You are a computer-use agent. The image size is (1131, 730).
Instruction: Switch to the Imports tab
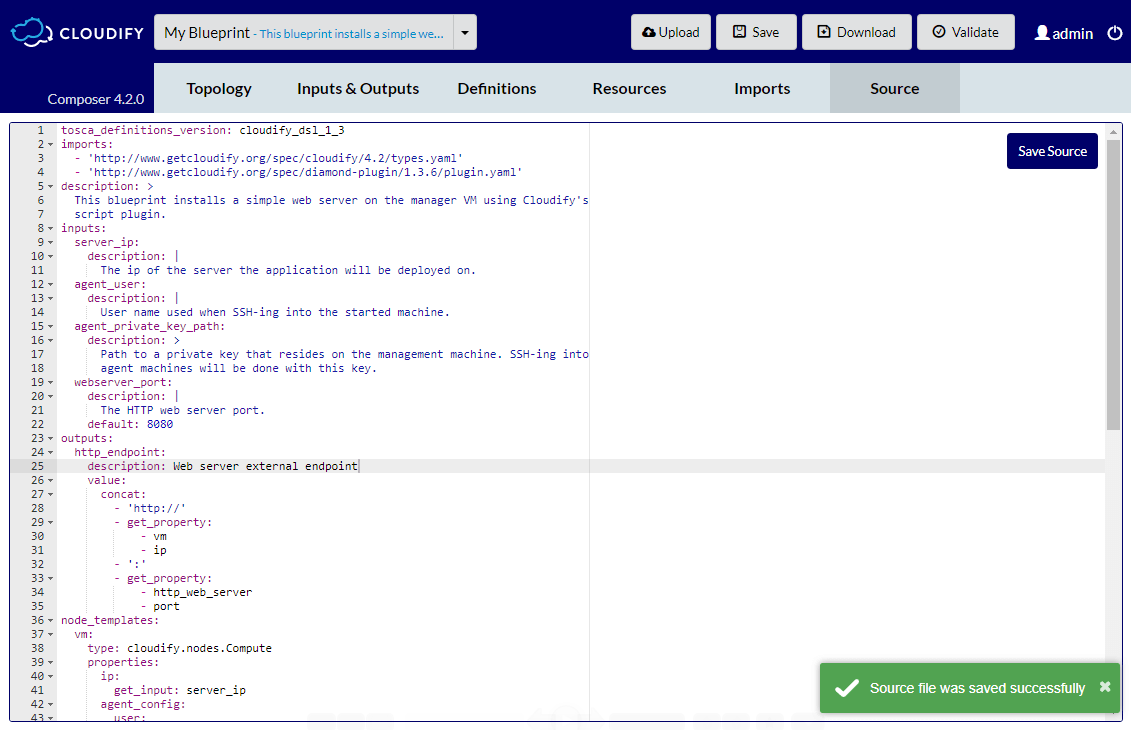(762, 88)
